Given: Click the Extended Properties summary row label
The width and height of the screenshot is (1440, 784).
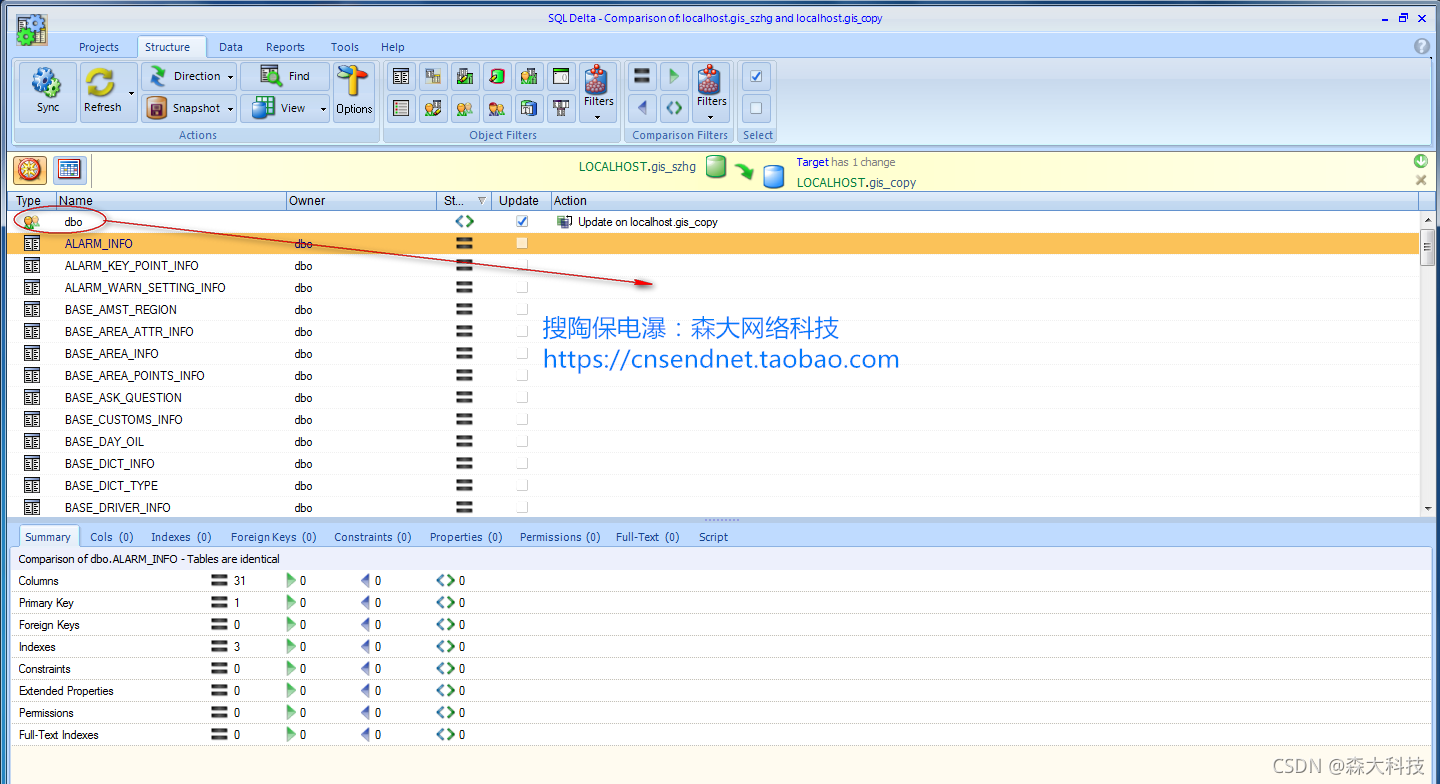Looking at the screenshot, I should pos(66,691).
